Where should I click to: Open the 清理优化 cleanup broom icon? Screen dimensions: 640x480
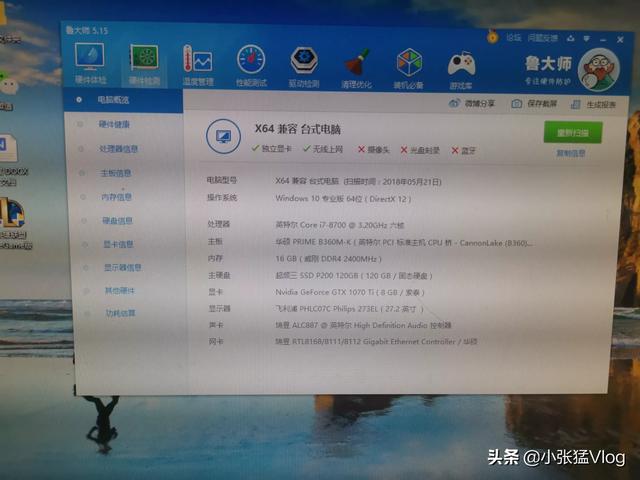coord(356,68)
